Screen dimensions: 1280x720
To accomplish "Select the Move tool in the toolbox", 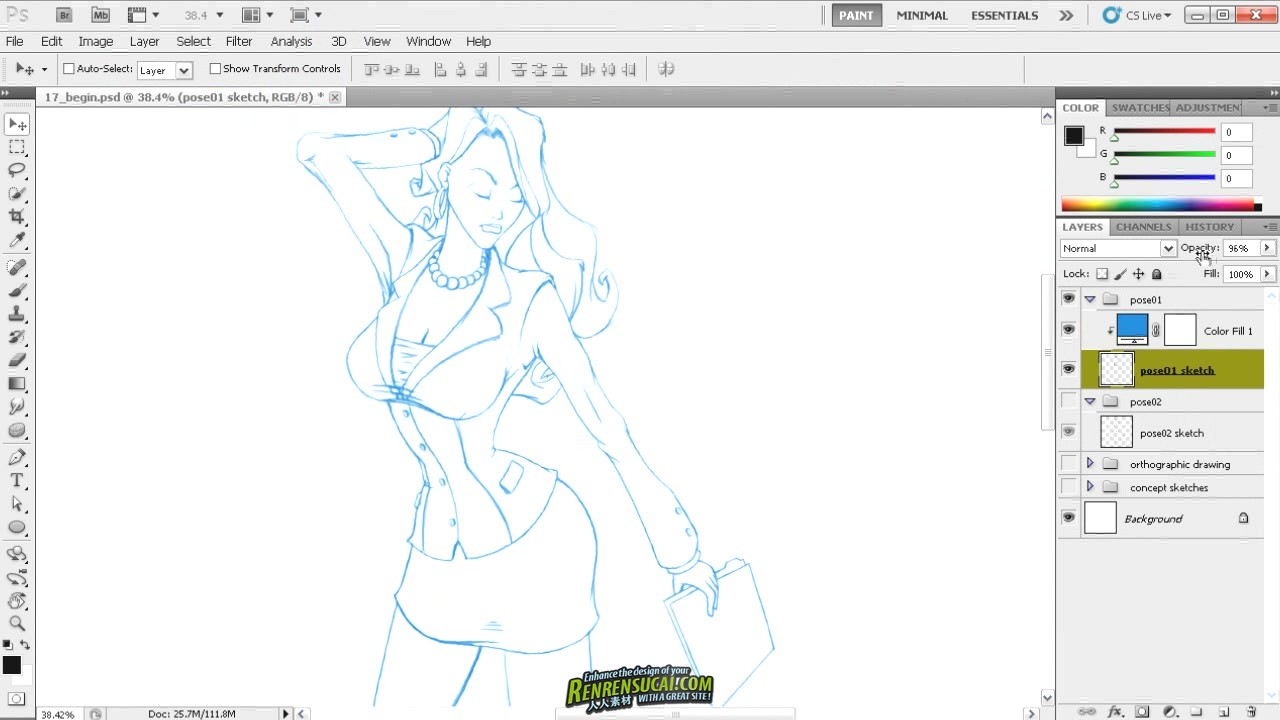I will pos(17,124).
